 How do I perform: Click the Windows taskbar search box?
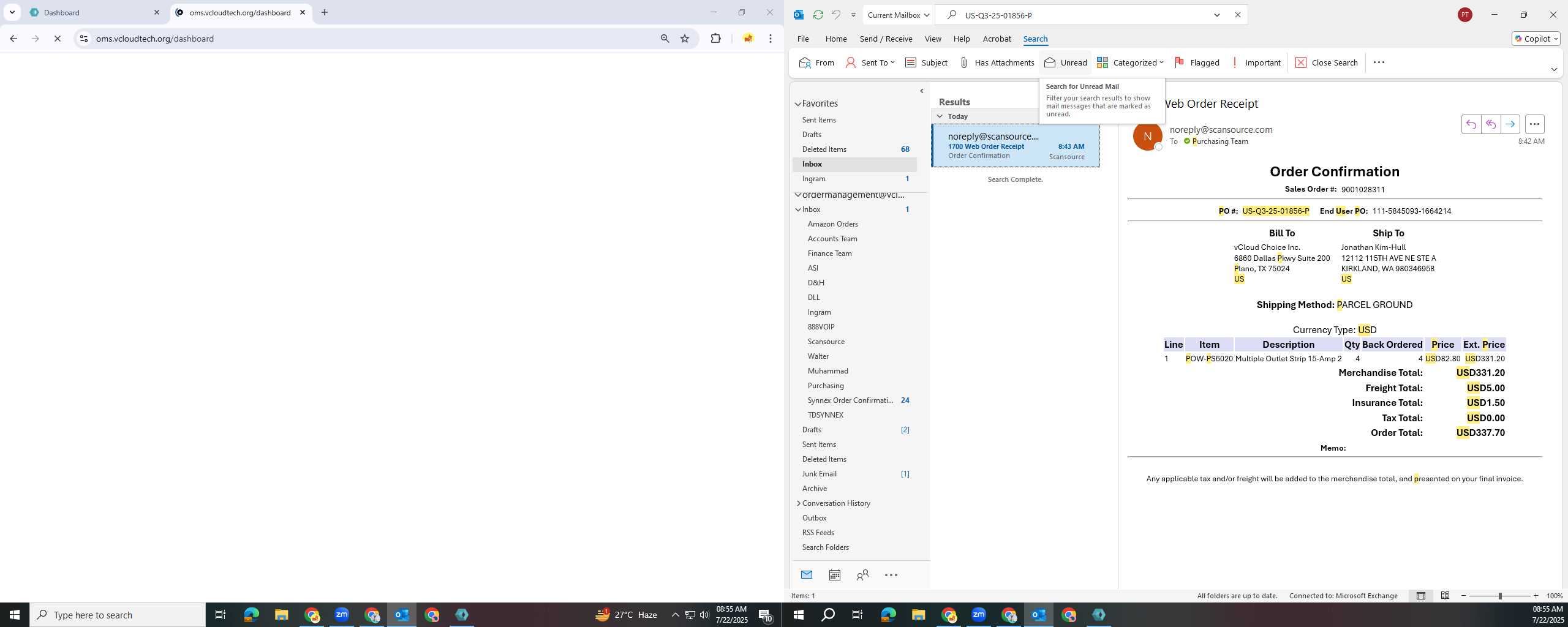coord(118,615)
